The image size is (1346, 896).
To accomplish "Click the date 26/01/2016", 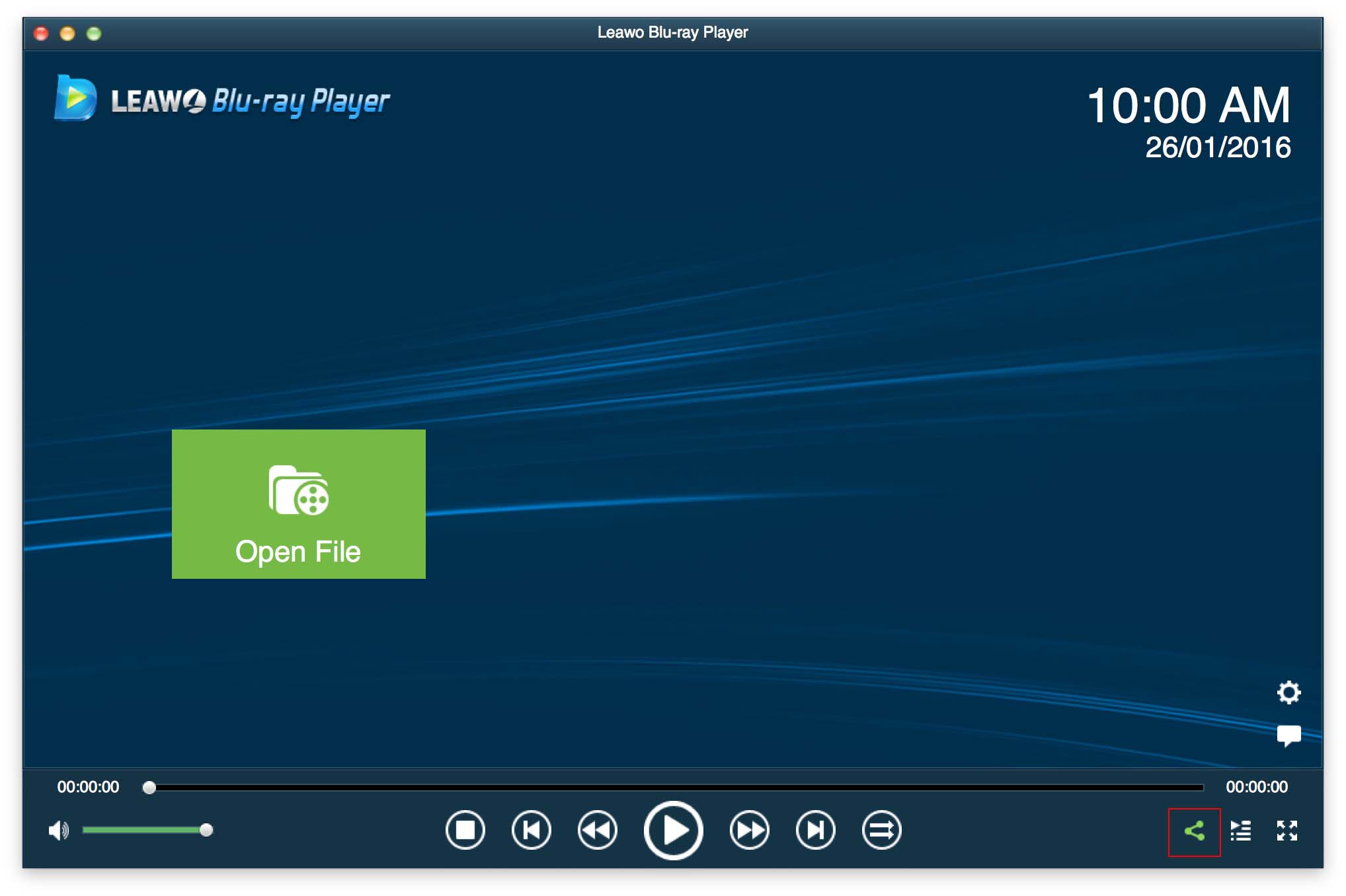I will click(1218, 147).
